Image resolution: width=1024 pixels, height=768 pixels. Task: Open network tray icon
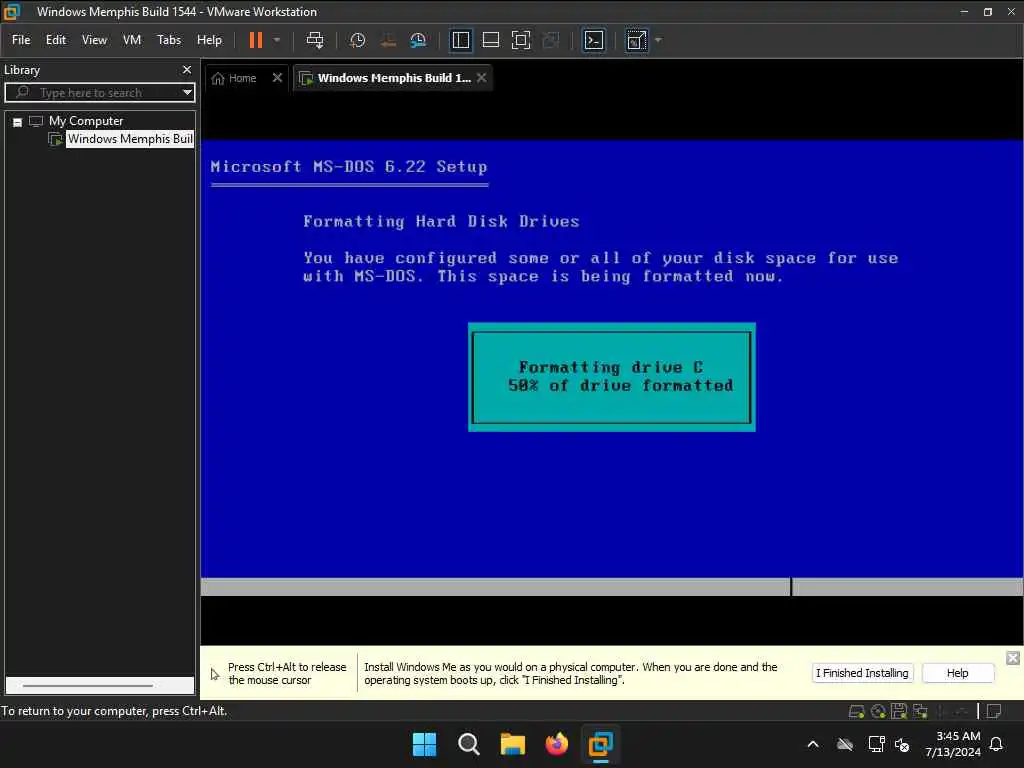pos(876,744)
